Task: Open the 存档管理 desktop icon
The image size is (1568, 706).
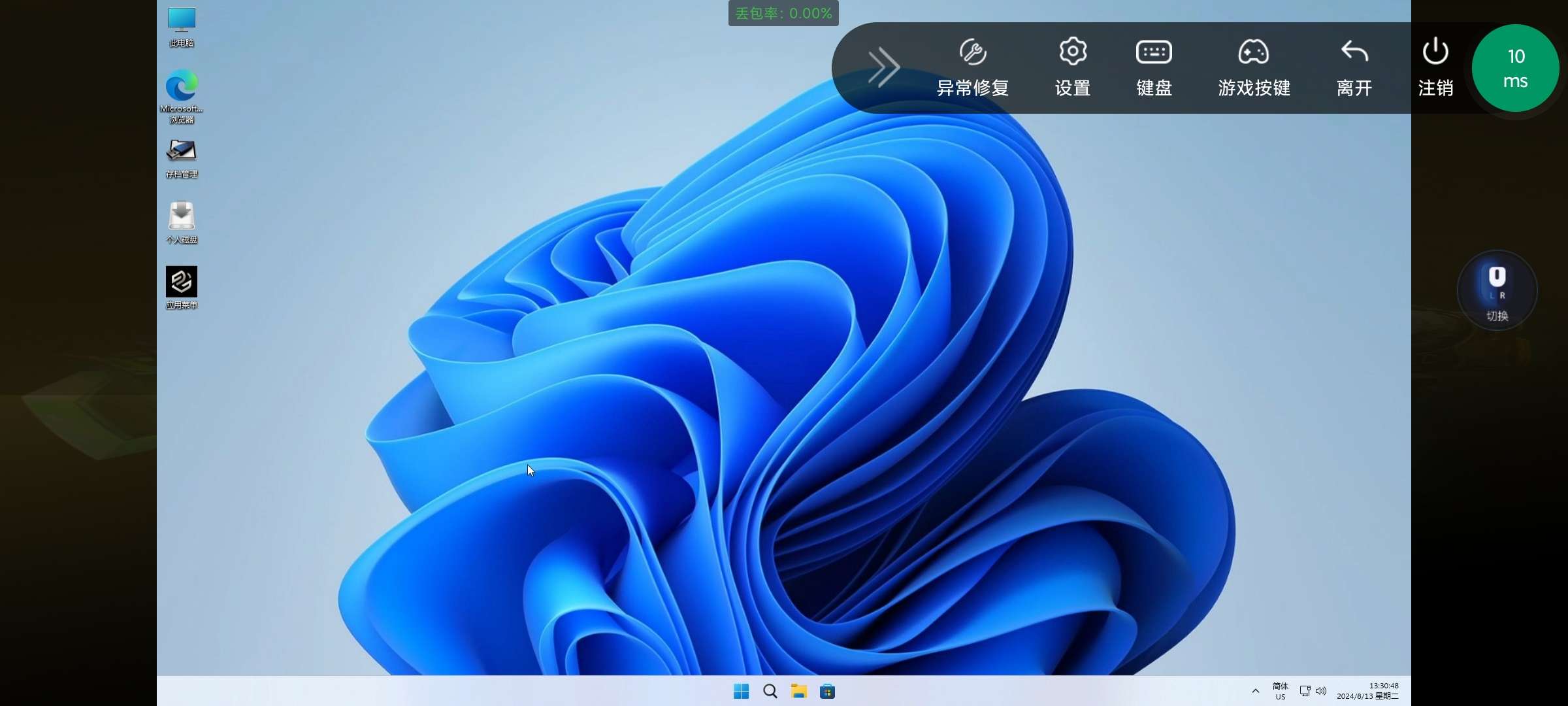Action: tap(182, 159)
